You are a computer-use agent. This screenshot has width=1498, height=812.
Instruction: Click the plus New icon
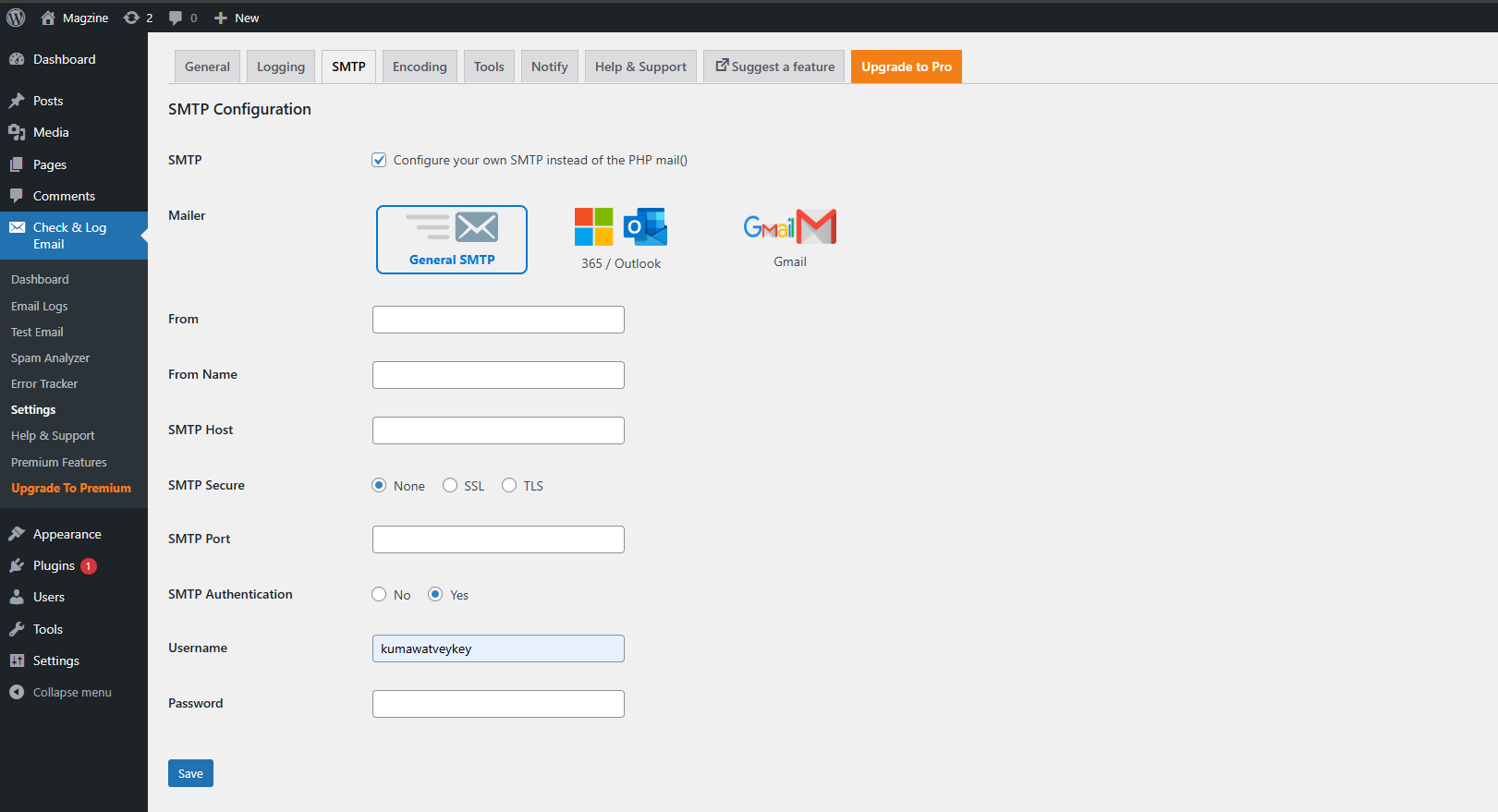[x=220, y=18]
